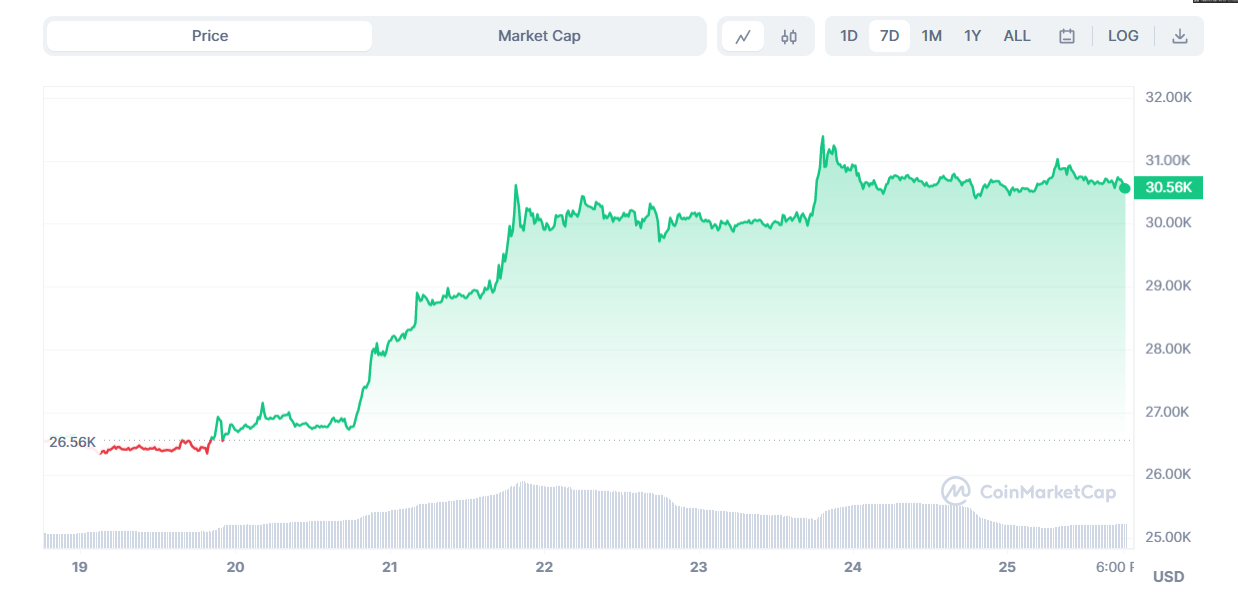Click the CoinMarketCap watermark logo
The width and height of the screenshot is (1238, 609).
pyautogui.click(x=1029, y=491)
